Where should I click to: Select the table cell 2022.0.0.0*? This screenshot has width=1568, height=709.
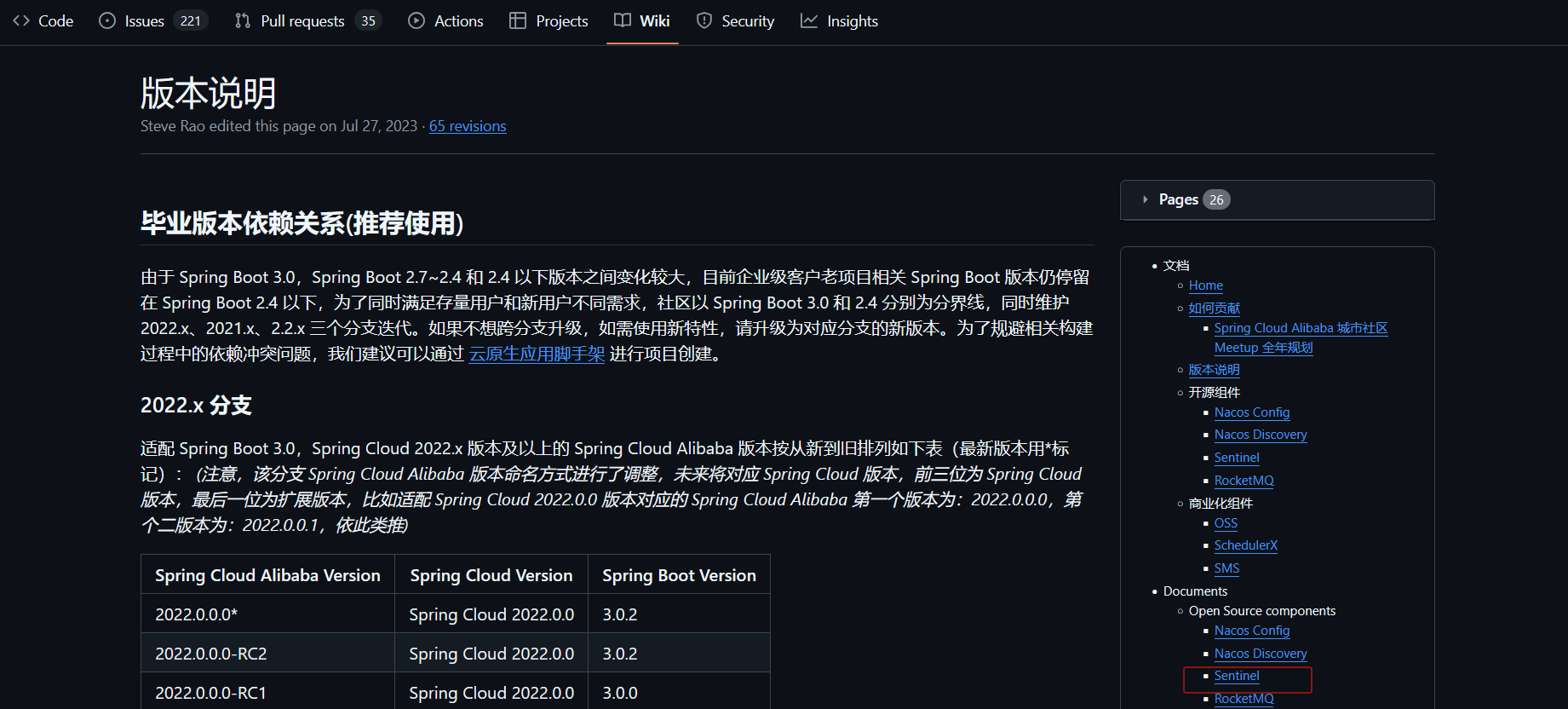pos(267,614)
